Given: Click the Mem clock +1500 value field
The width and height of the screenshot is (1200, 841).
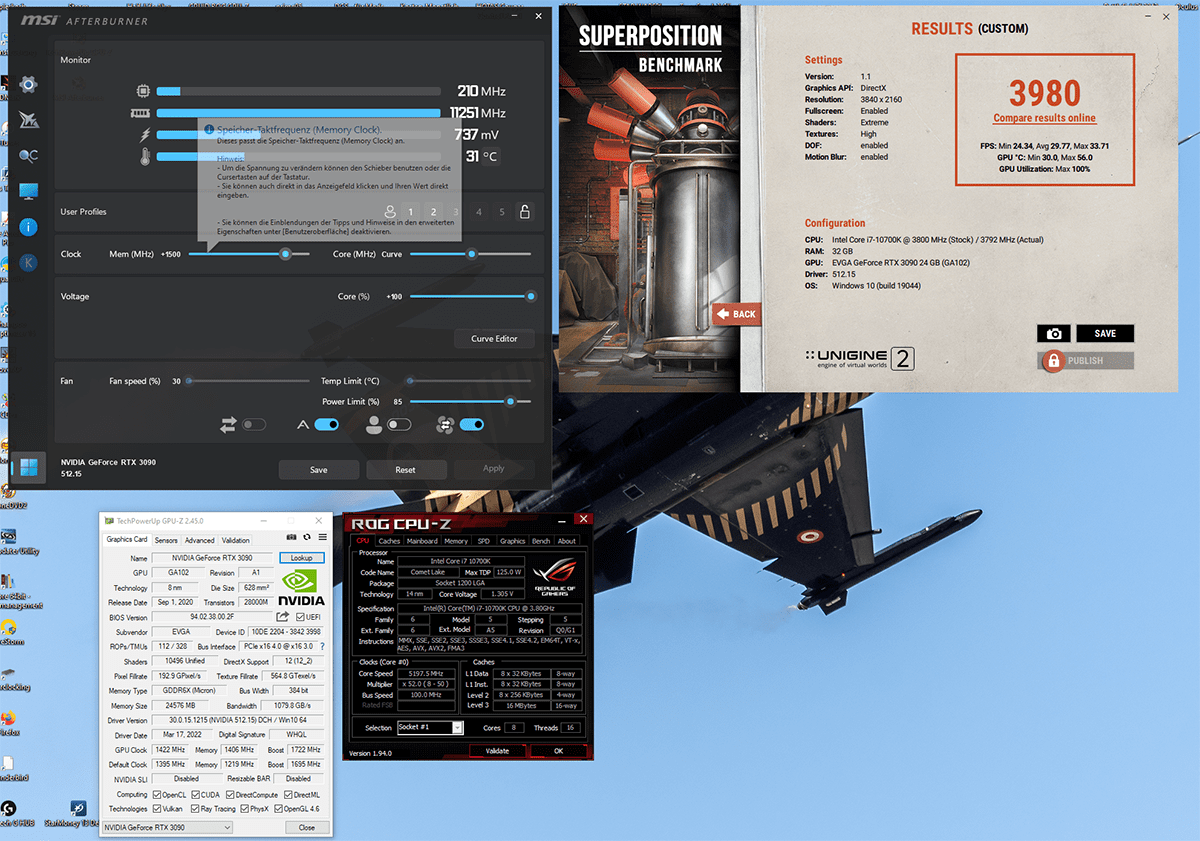Looking at the screenshot, I should tap(170, 254).
